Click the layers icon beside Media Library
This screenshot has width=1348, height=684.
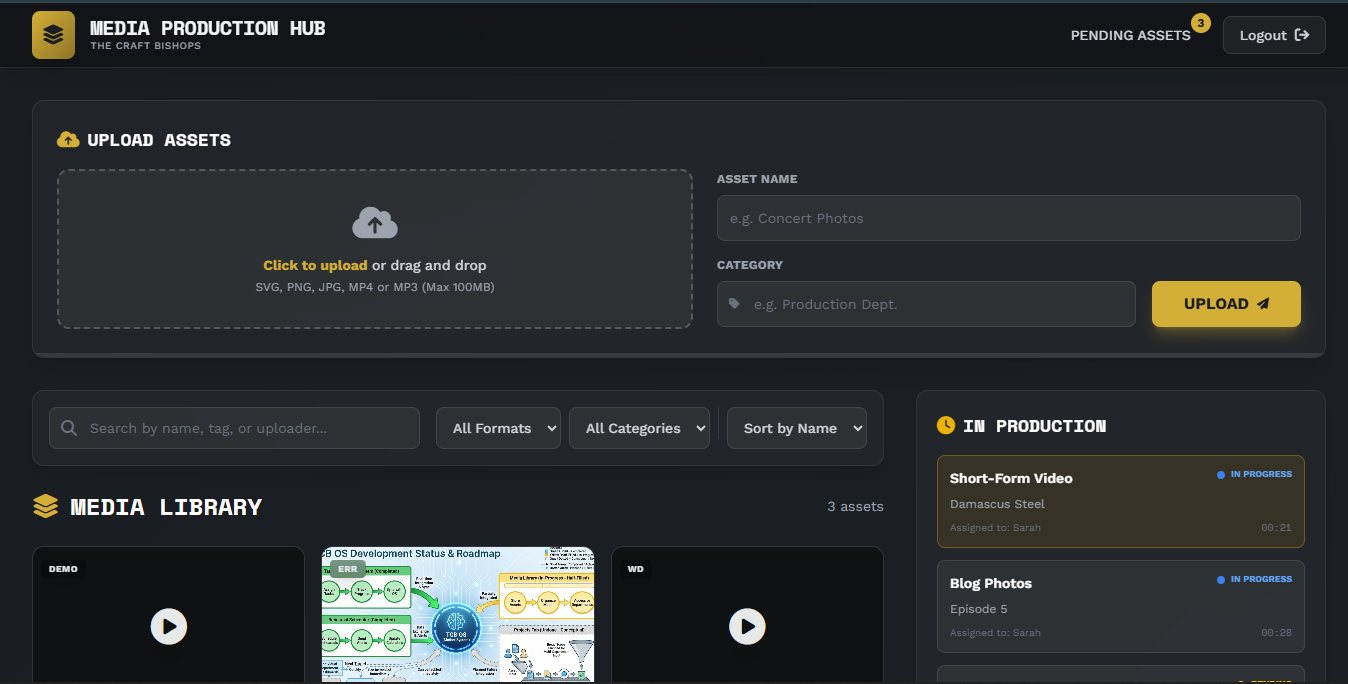point(45,507)
